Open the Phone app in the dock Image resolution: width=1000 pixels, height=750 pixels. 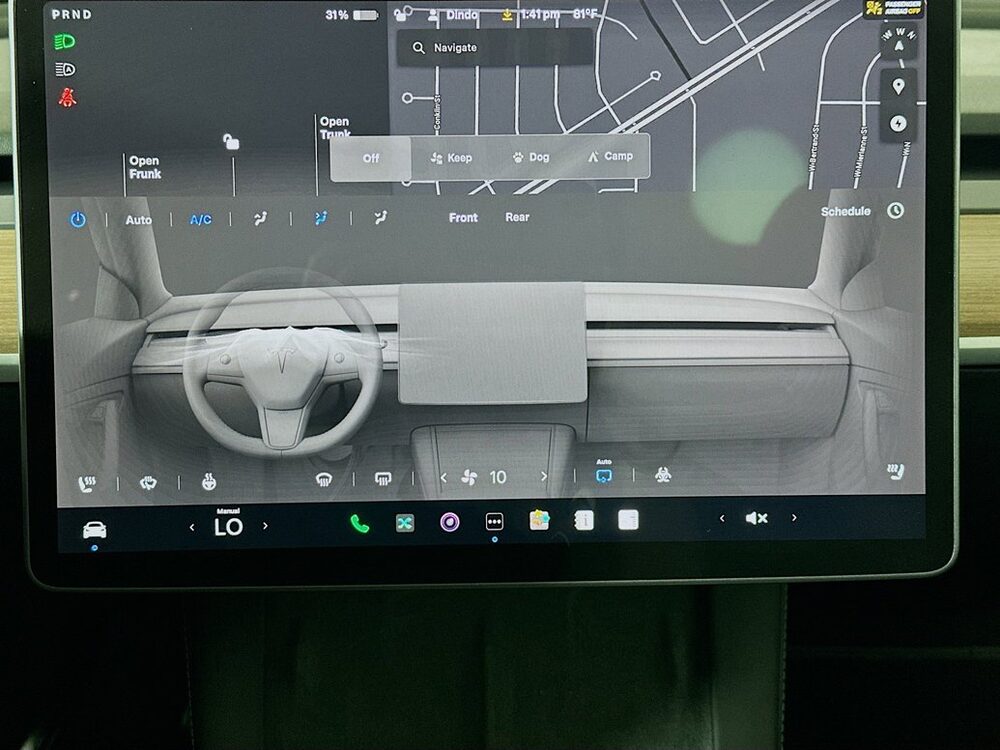tap(359, 523)
